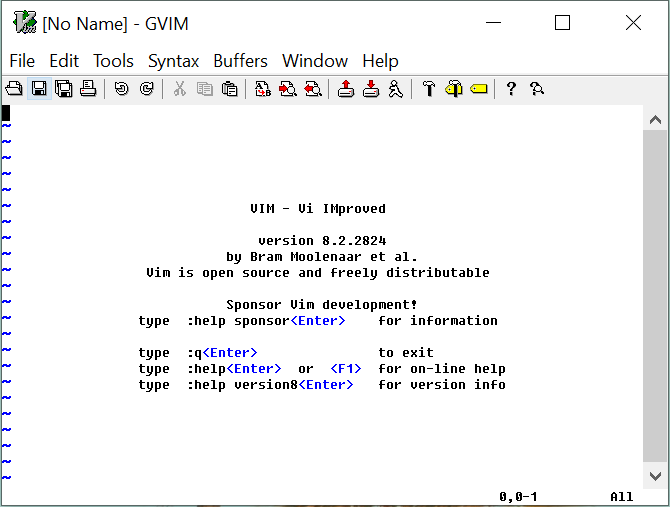The height and width of the screenshot is (507, 670).
Task: Click the Save current file icon
Action: pyautogui.click(x=39, y=89)
